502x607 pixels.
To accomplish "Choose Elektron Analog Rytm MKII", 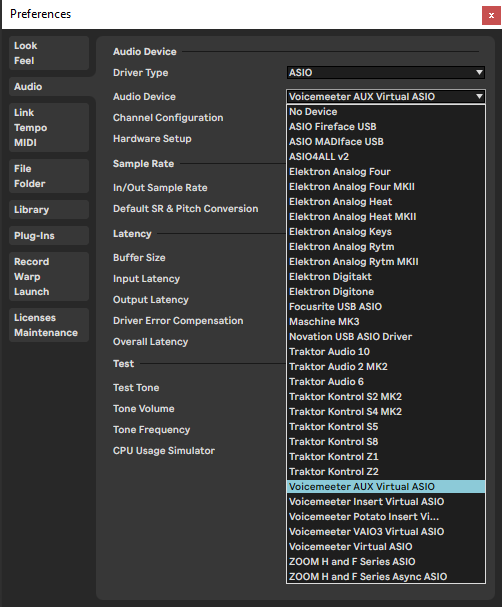I will tap(386, 262).
